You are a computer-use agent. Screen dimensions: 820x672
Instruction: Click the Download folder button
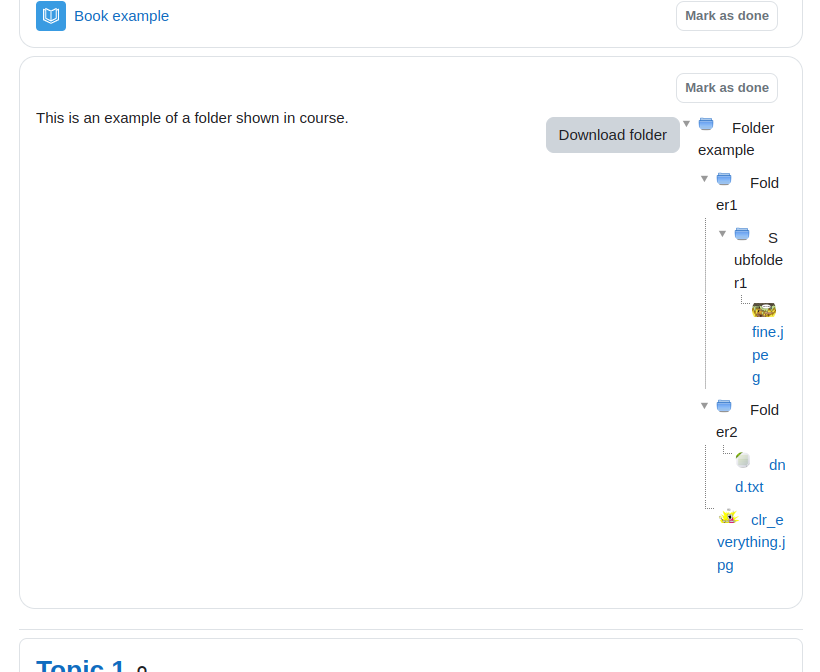tap(613, 135)
